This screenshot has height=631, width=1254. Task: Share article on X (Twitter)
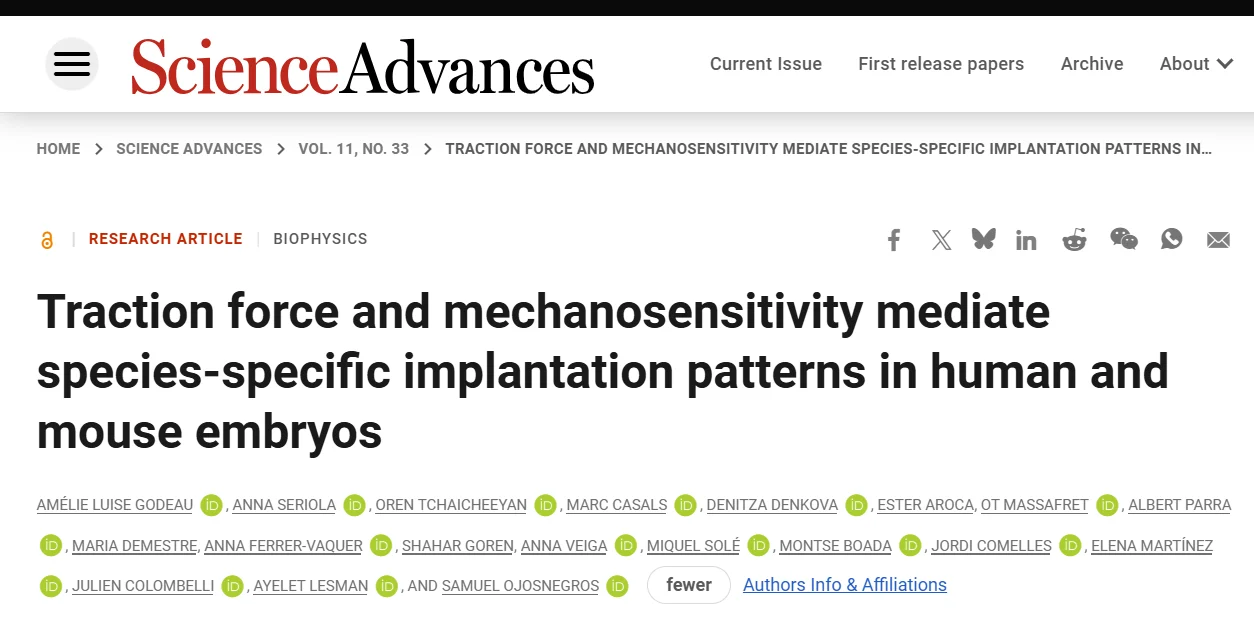tap(941, 240)
